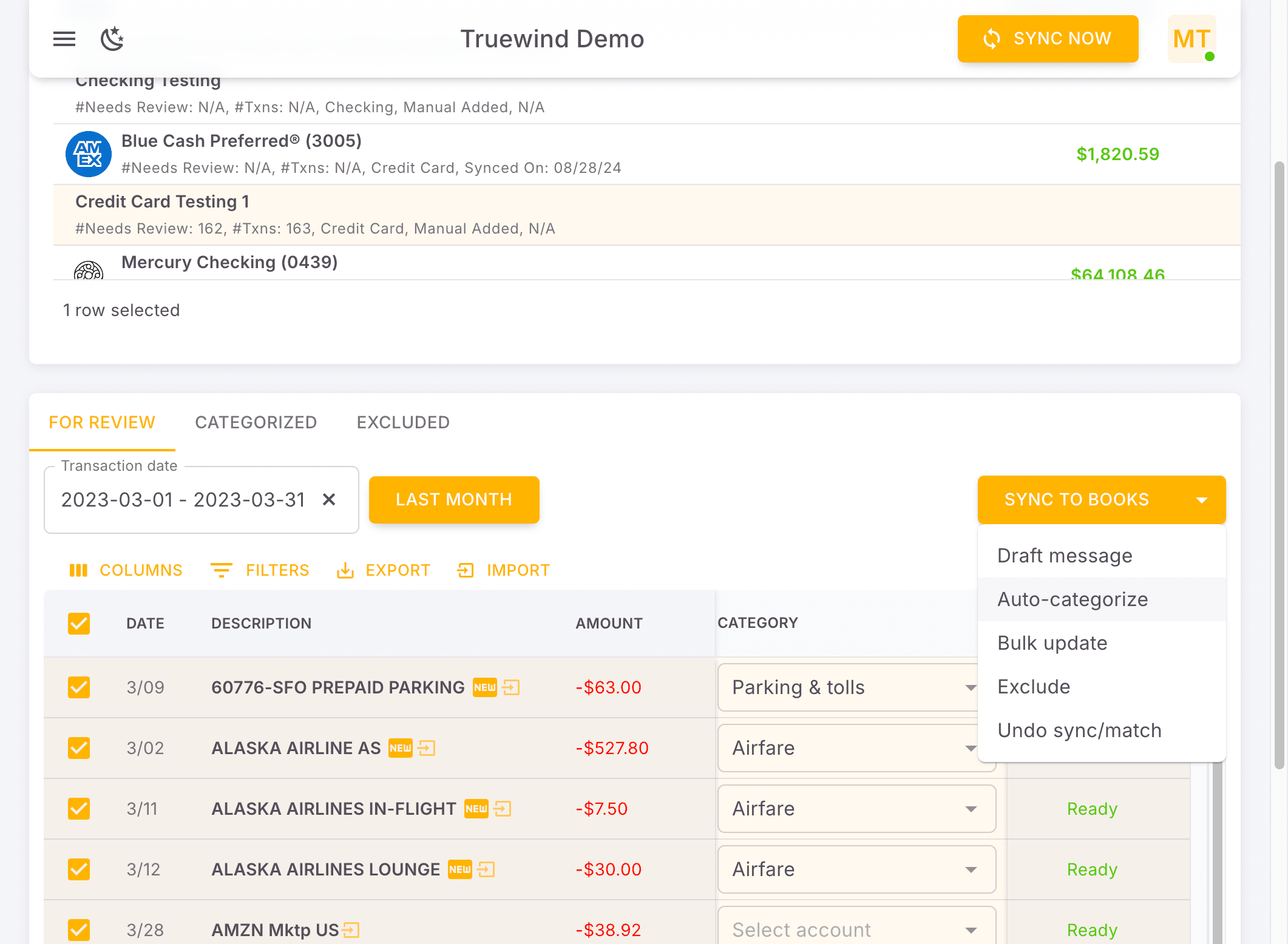Expand the SYNC TO BOOKS dropdown arrow

pos(1201,499)
